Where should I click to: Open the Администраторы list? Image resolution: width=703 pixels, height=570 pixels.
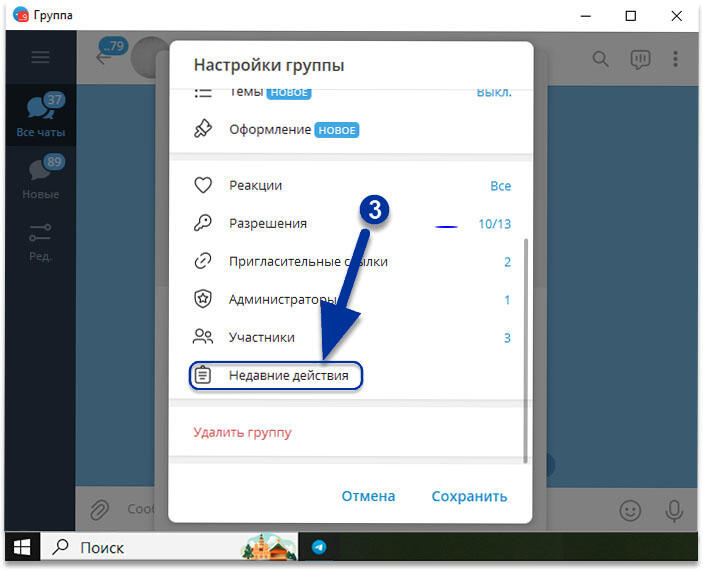coord(350,299)
